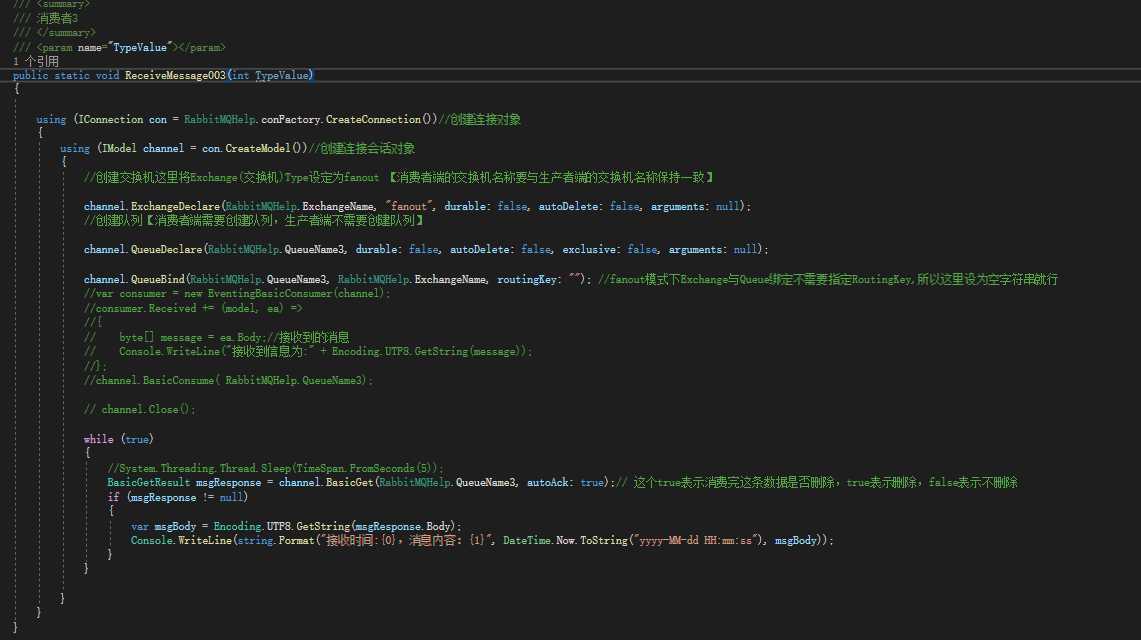Click the "接收时间" format string

(407, 540)
